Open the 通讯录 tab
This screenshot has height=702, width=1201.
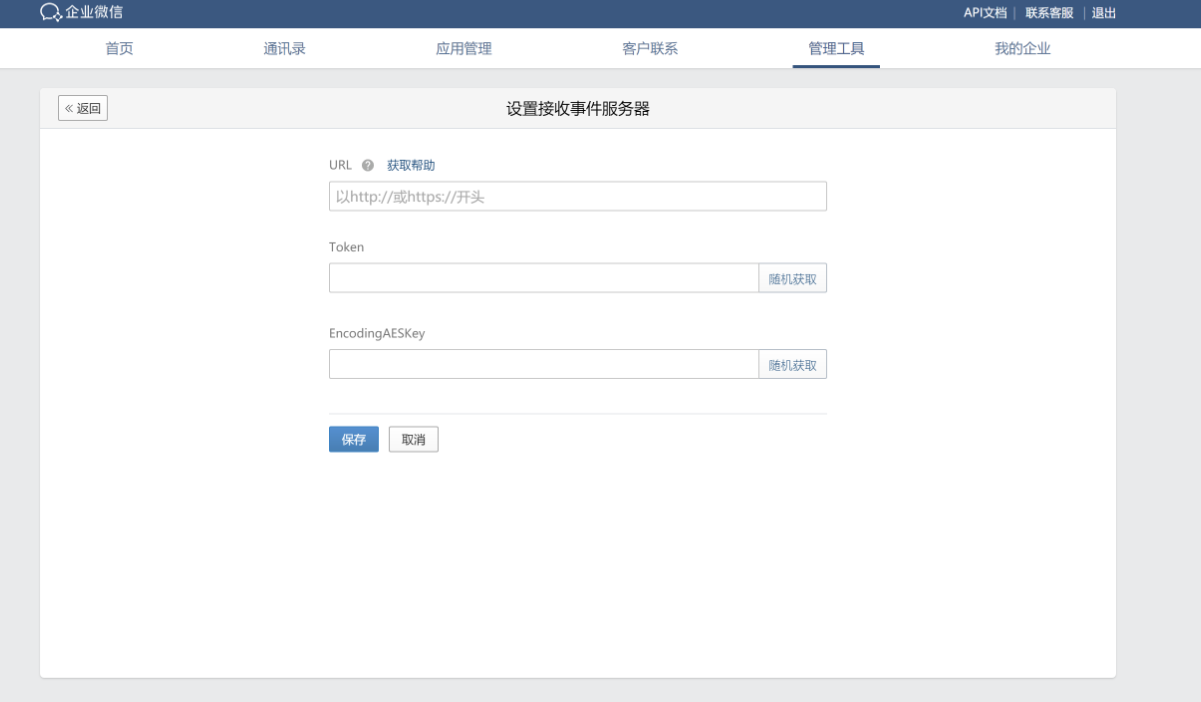click(284, 48)
